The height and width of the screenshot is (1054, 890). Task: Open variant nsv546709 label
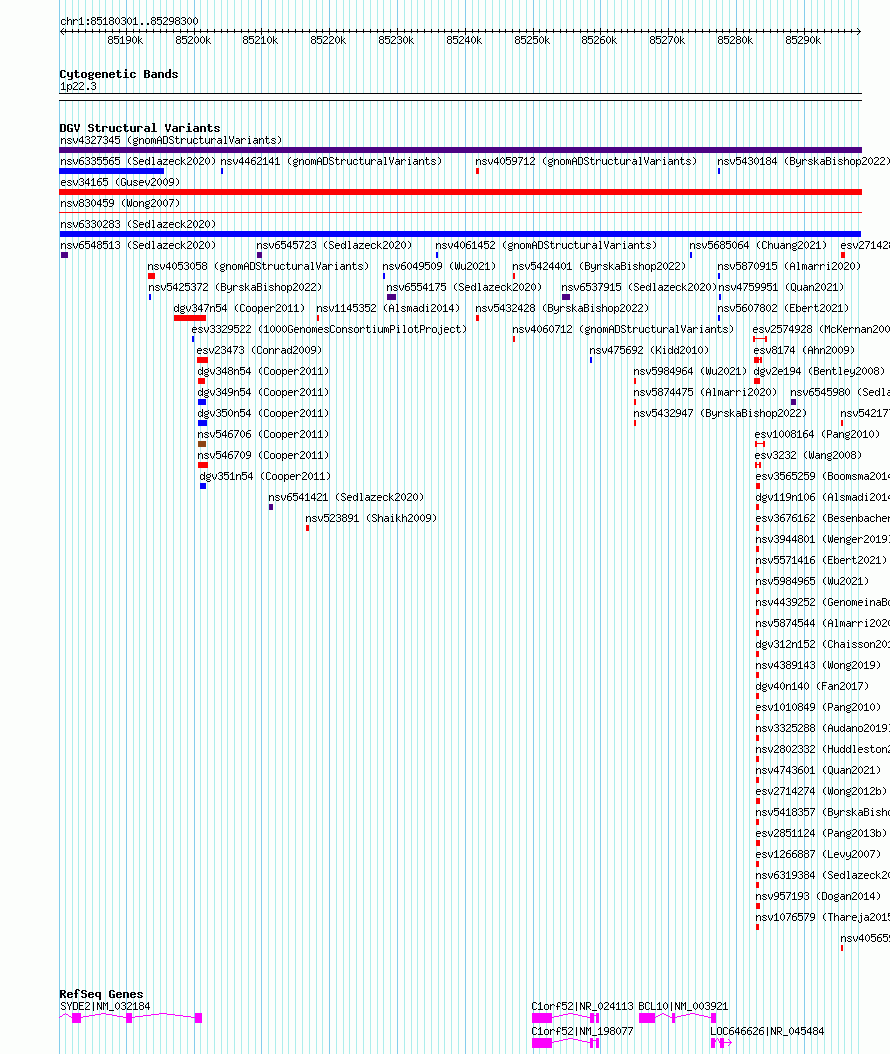pyautogui.click(x=263, y=455)
